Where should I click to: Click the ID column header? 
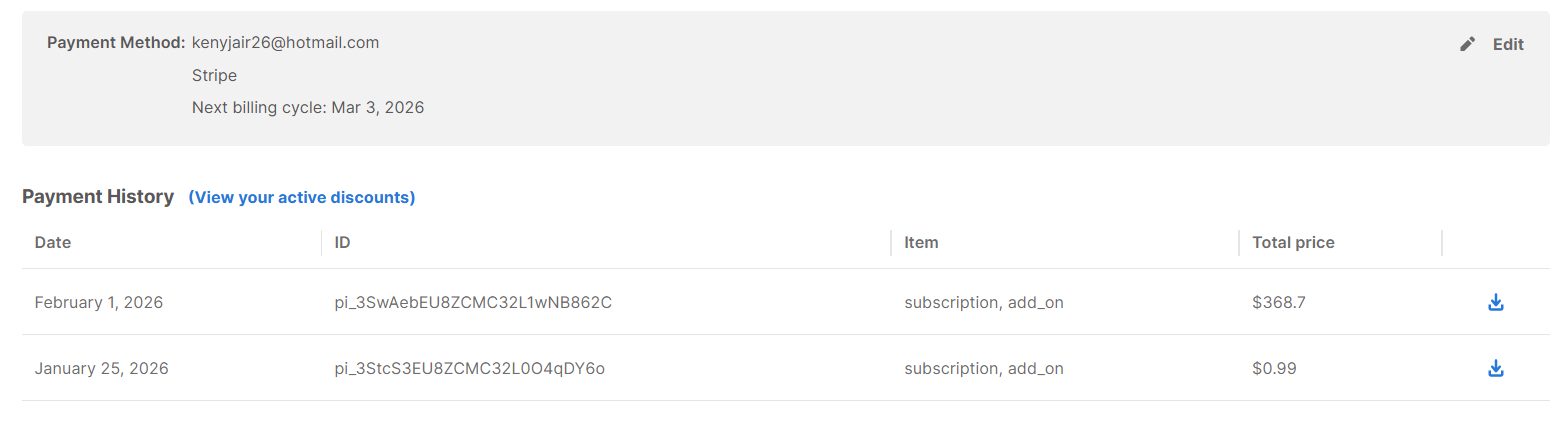(342, 242)
